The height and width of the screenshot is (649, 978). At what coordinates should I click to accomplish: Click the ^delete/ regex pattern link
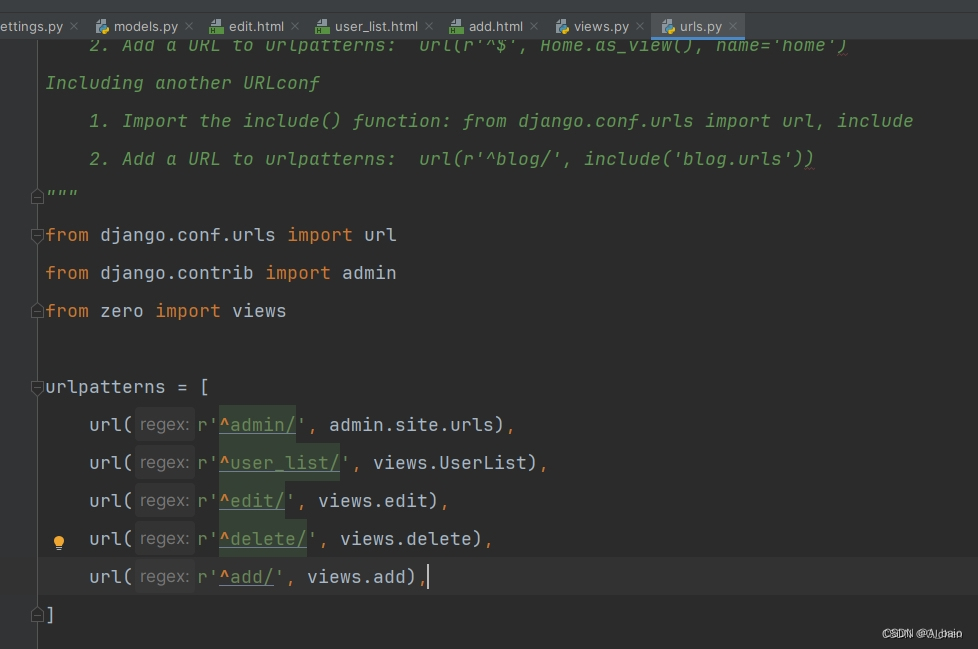click(263, 539)
